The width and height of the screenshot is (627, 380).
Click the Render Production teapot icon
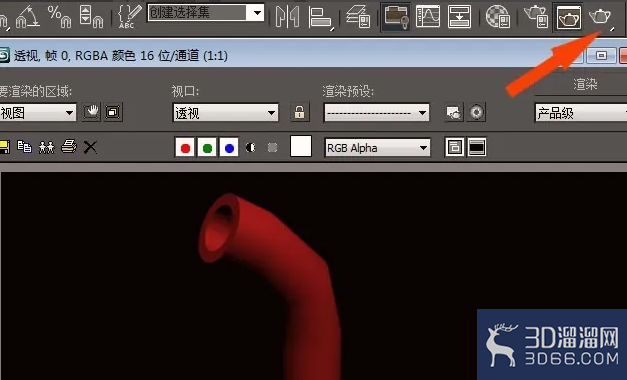pyautogui.click(x=601, y=17)
